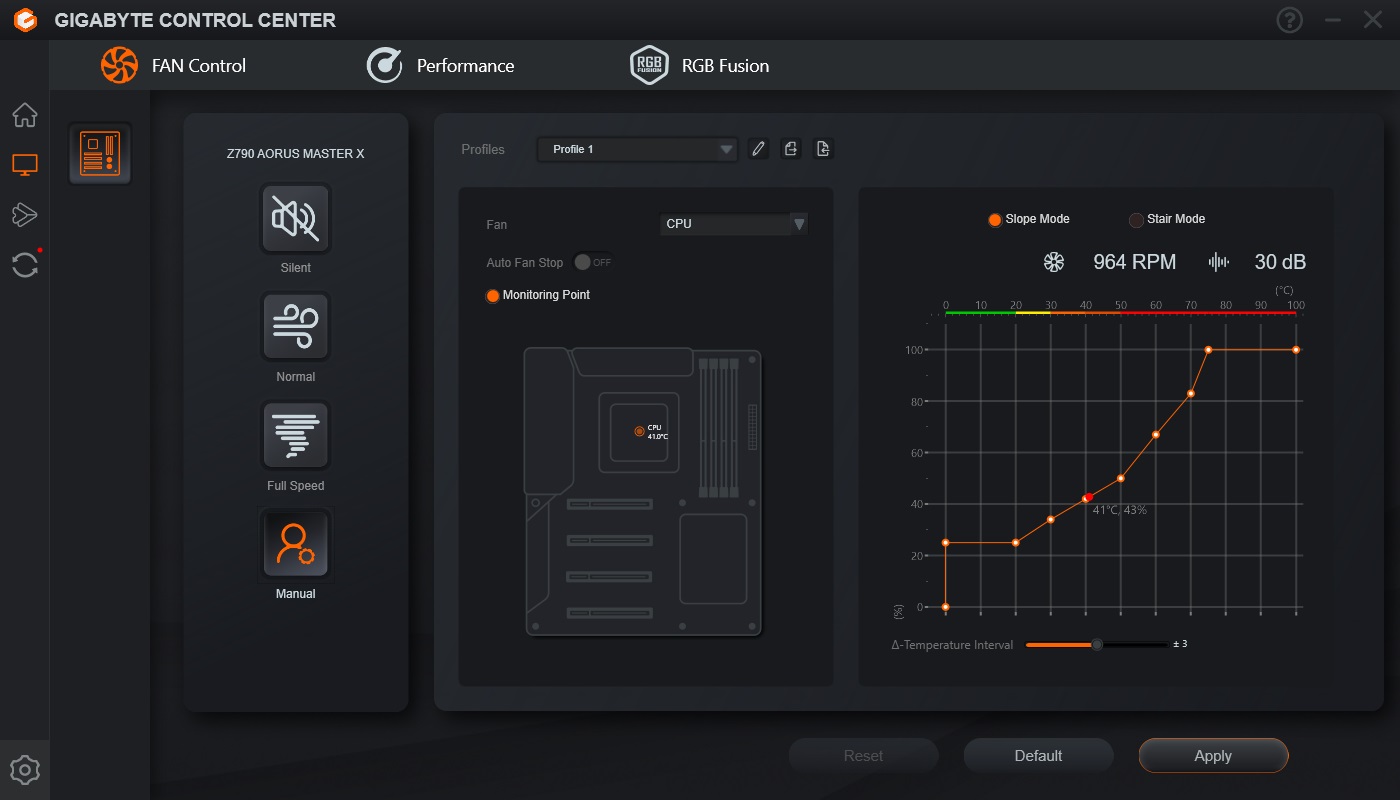Click the 964 RPM reading
This screenshot has height=800, width=1400.
coord(1135,262)
